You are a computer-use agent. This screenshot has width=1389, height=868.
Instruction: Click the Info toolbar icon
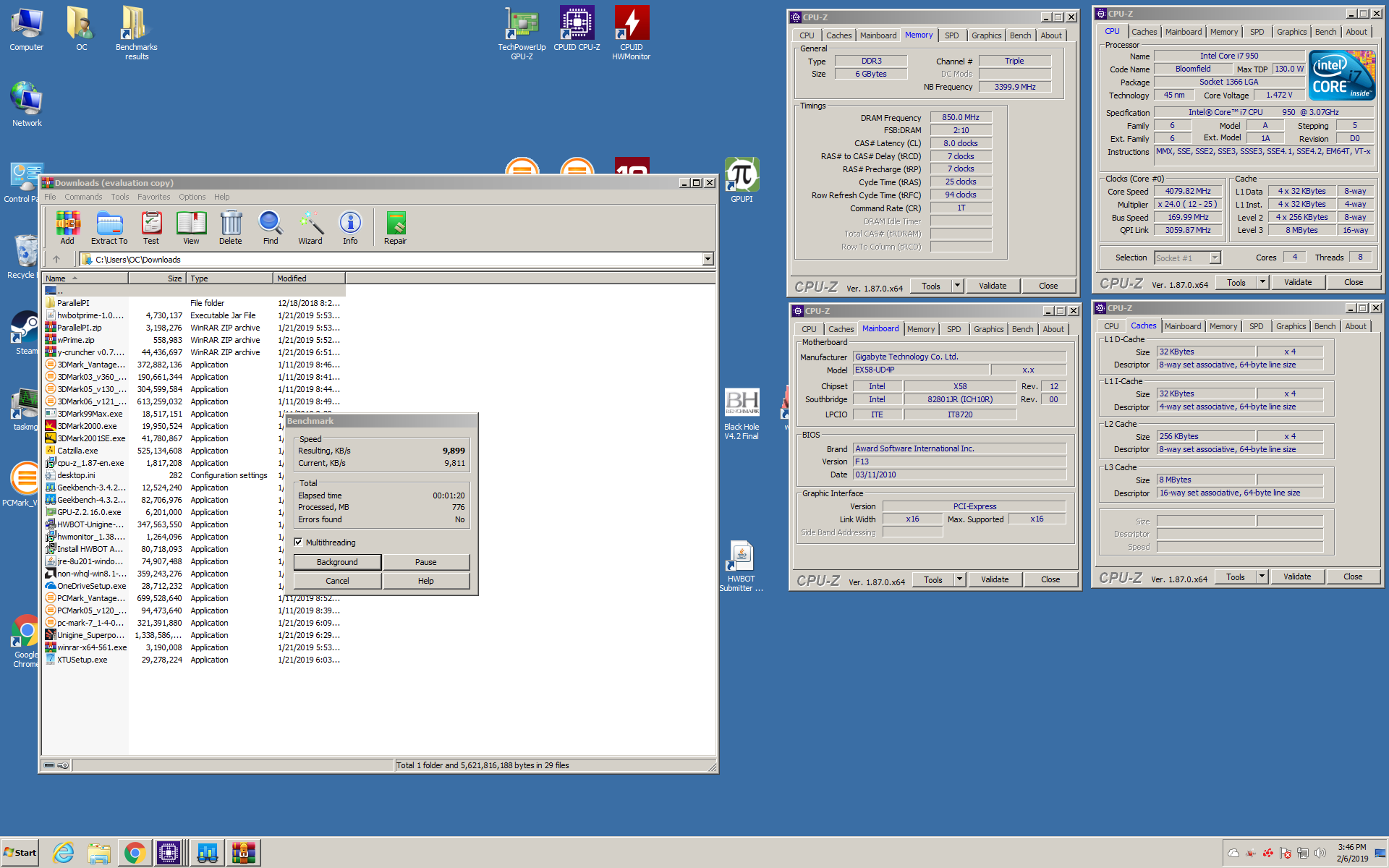click(350, 228)
